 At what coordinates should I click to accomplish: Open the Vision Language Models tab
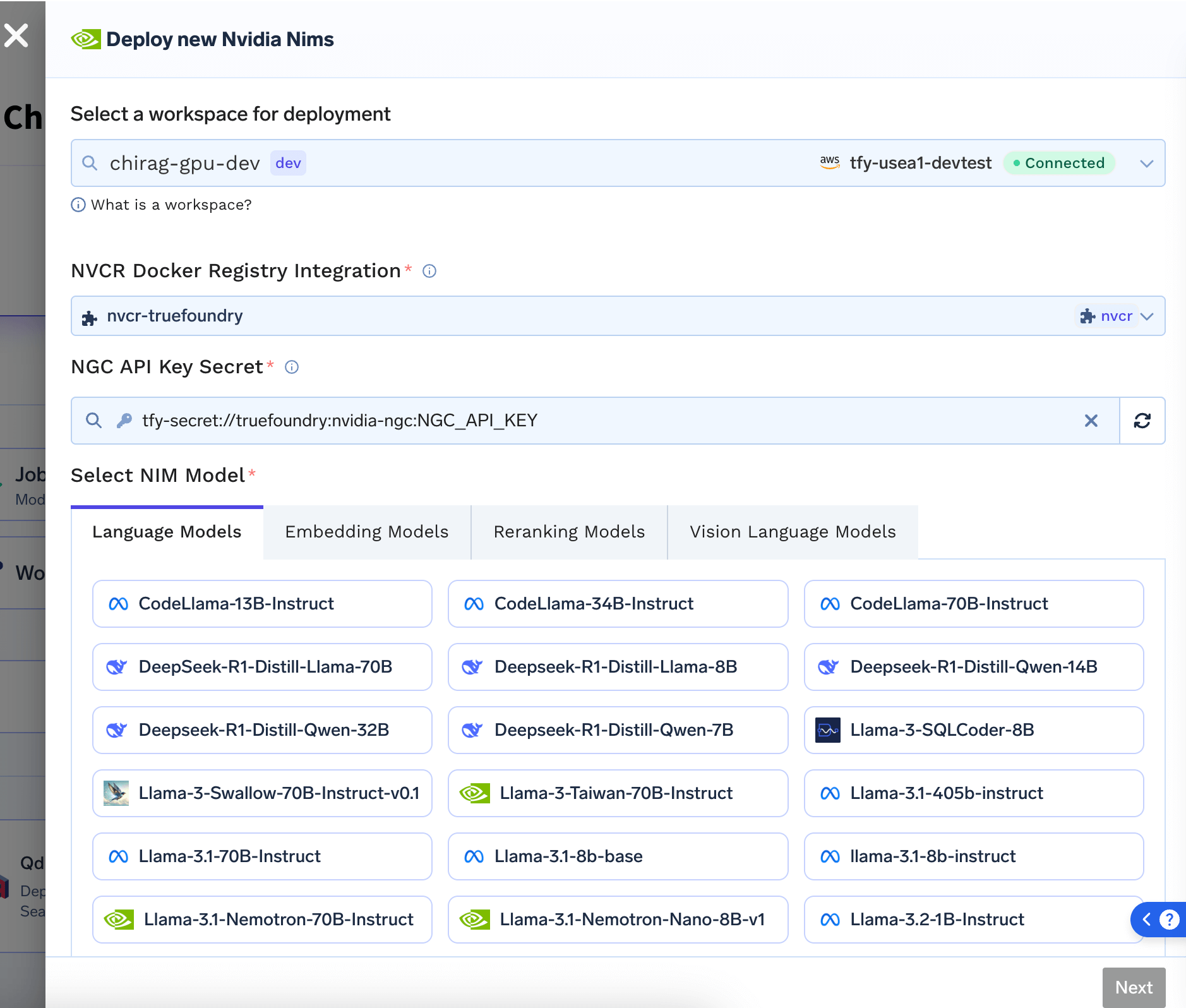click(x=793, y=532)
